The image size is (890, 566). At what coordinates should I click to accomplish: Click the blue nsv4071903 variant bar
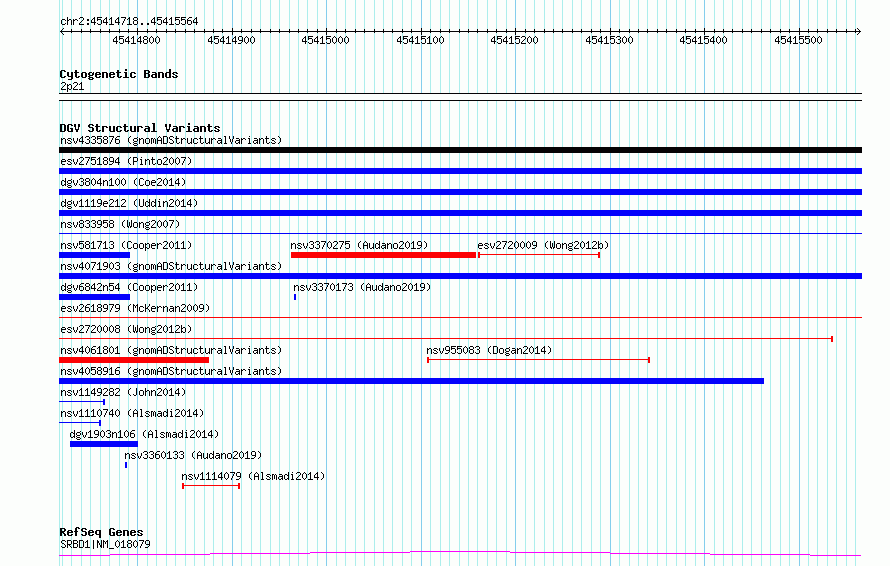[460, 276]
